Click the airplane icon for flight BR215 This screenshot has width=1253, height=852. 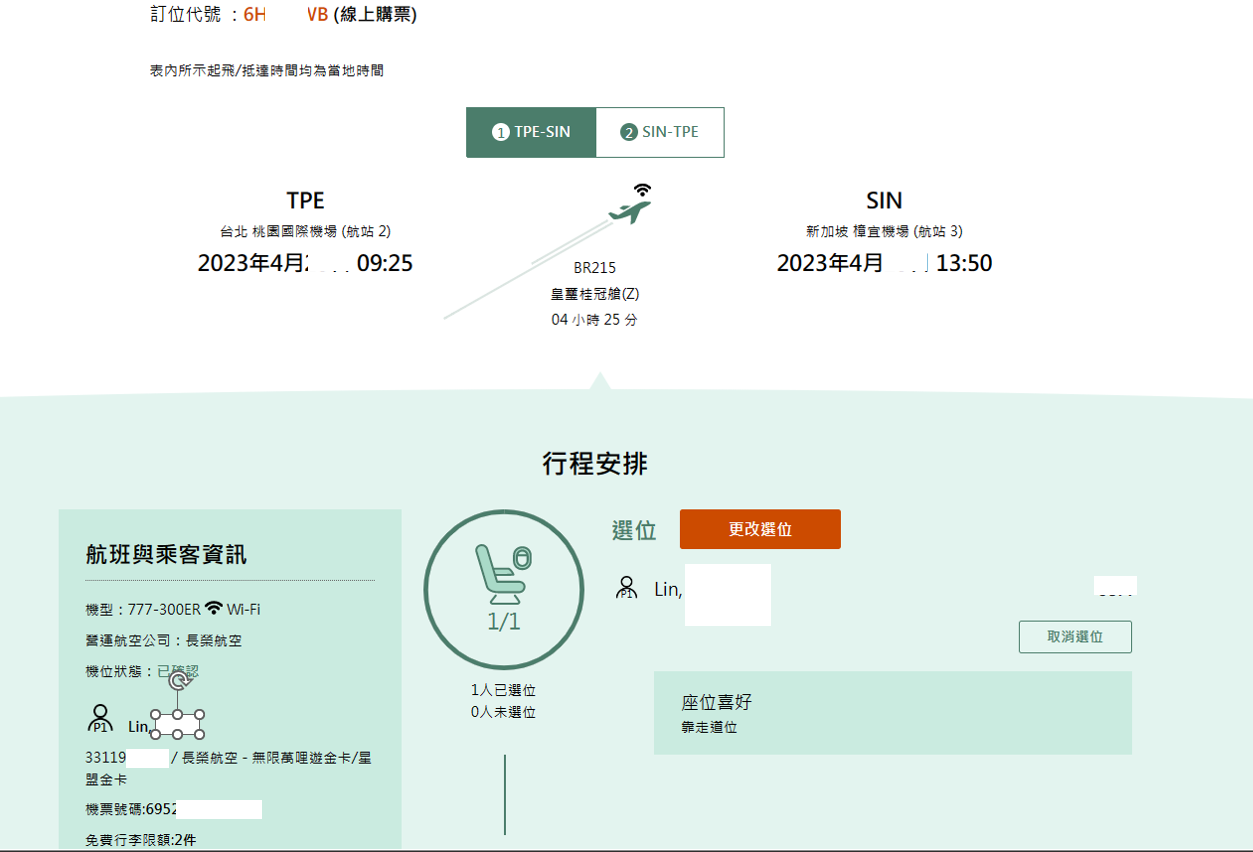pos(627,211)
